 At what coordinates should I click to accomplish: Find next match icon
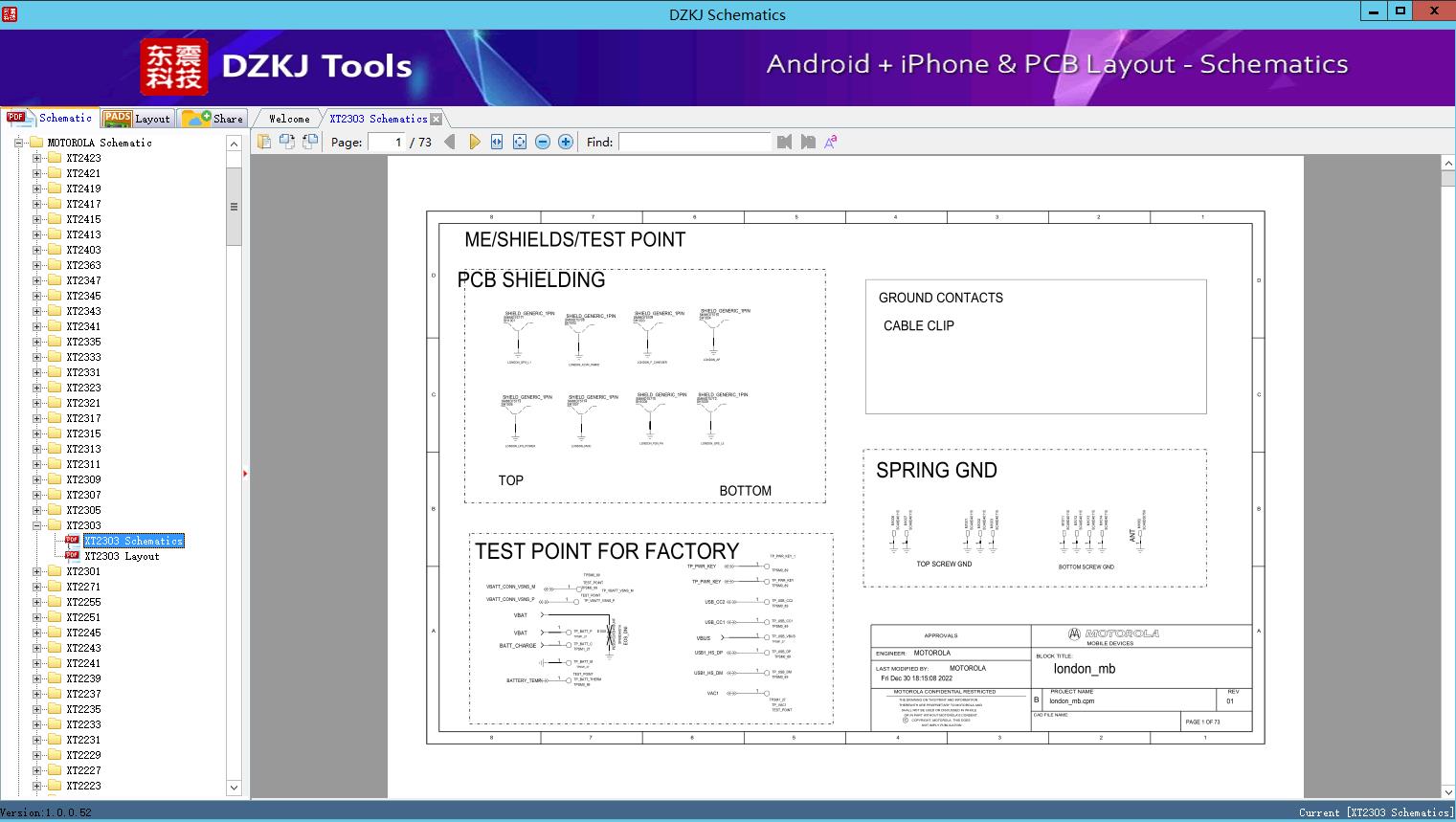(808, 142)
